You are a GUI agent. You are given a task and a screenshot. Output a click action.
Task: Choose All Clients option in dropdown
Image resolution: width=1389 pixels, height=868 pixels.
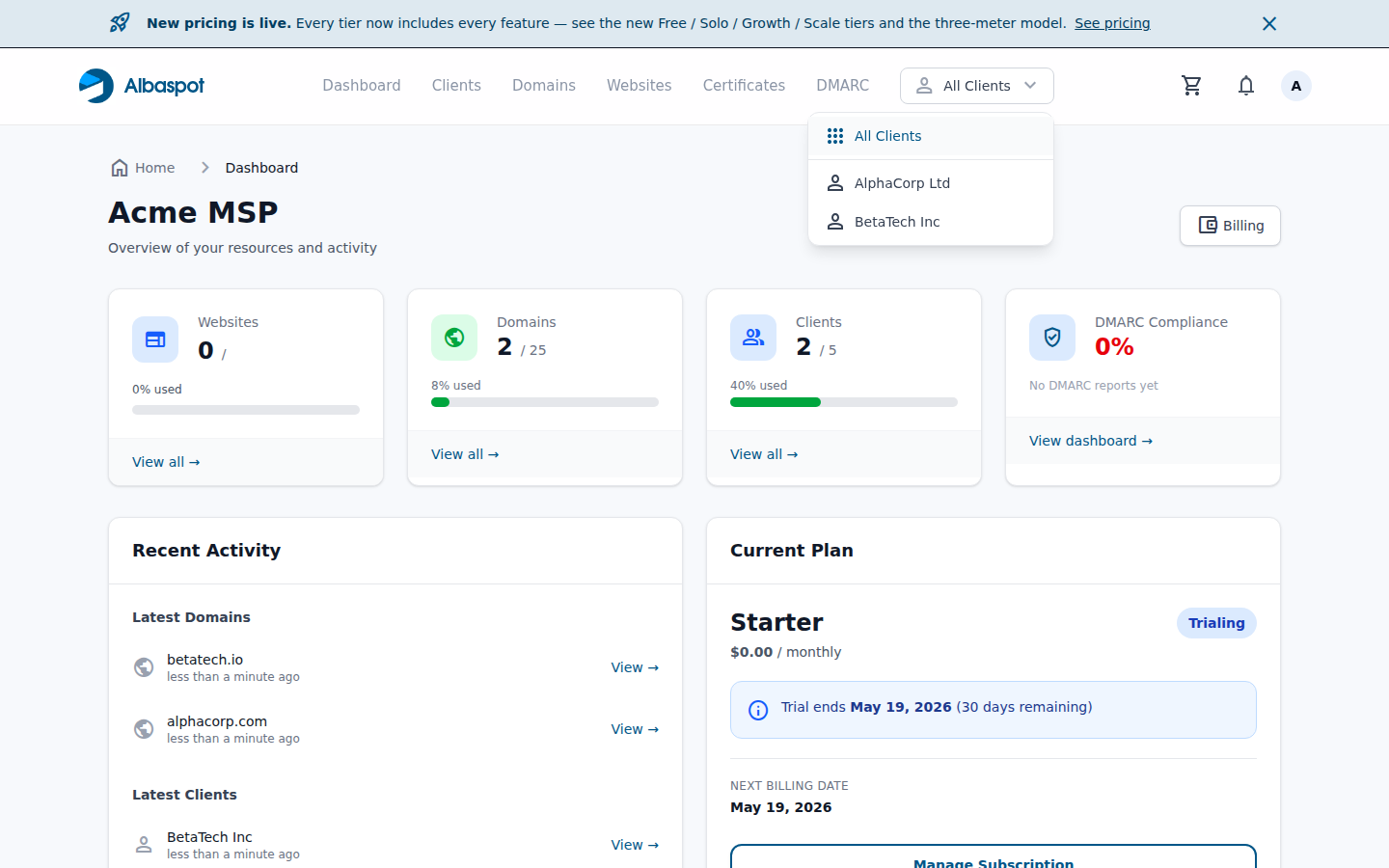(x=931, y=136)
